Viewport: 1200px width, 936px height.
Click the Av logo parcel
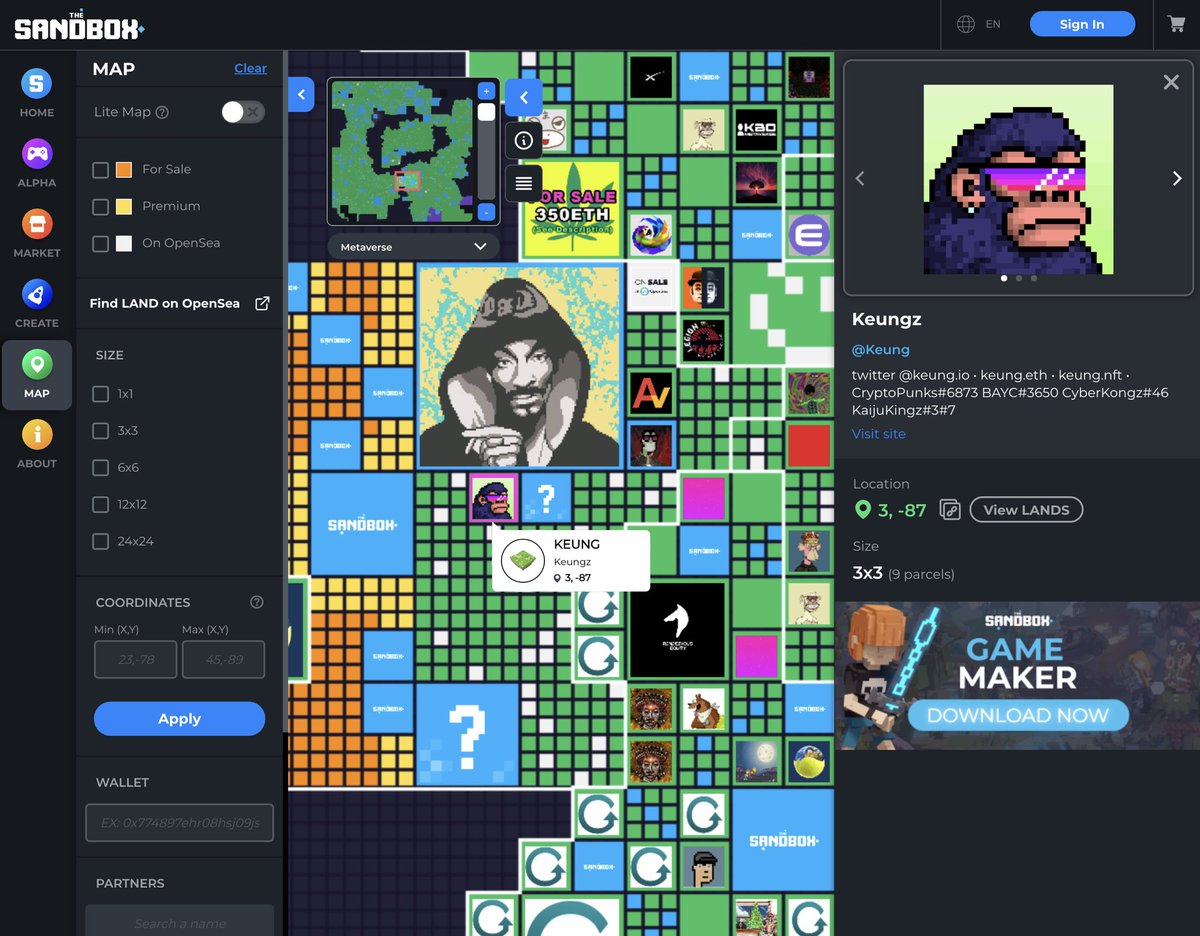652,392
